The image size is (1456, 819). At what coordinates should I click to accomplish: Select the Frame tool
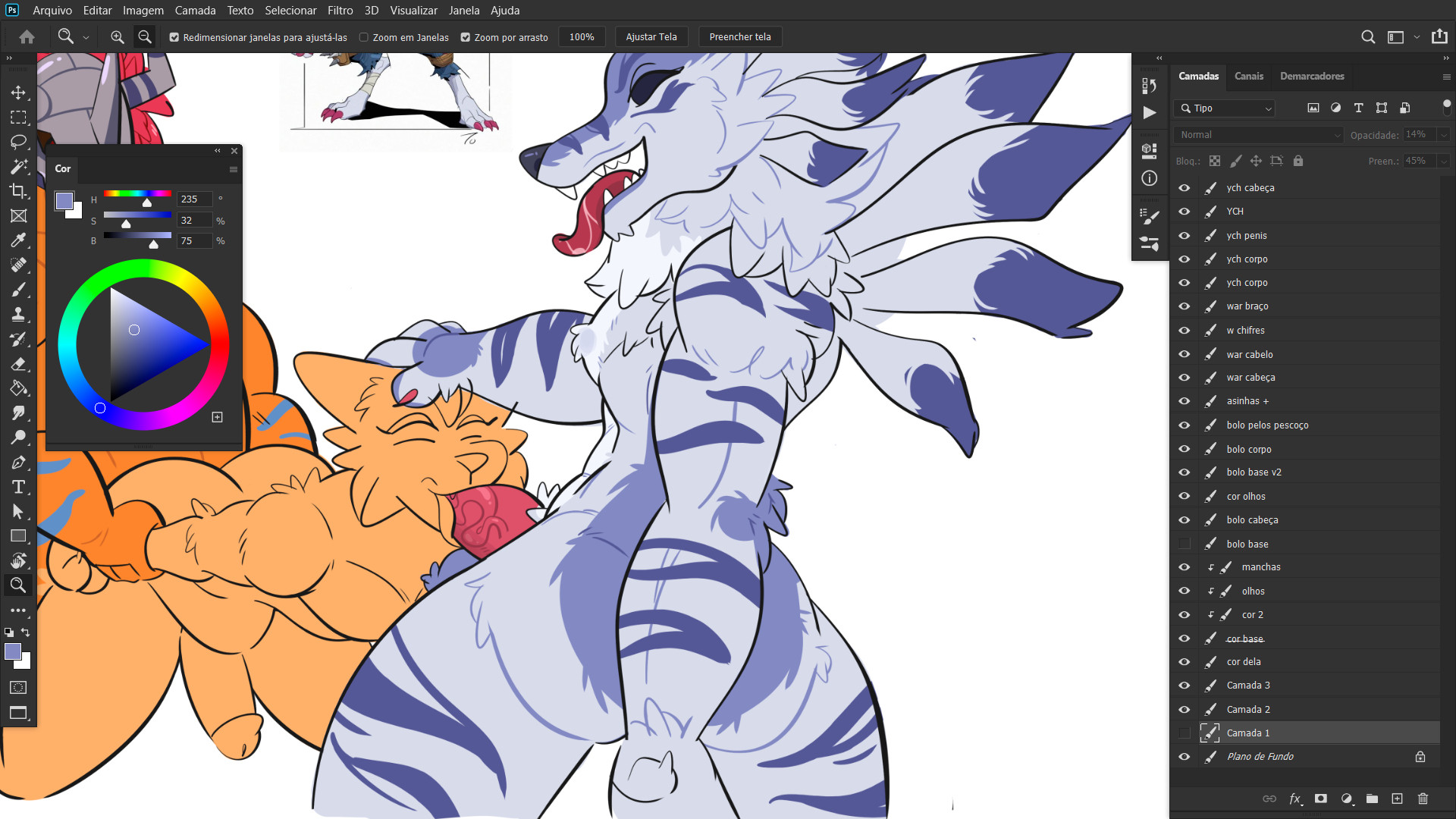pyautogui.click(x=18, y=216)
